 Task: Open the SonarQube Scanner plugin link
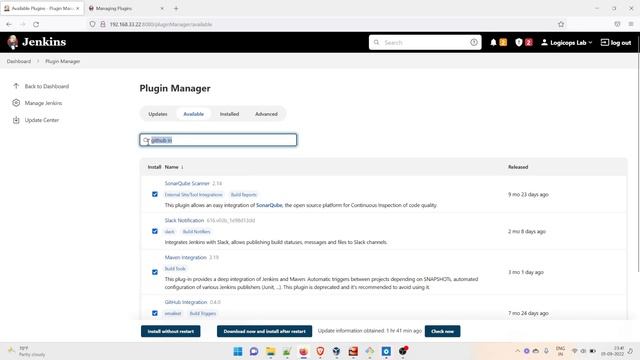point(187,183)
